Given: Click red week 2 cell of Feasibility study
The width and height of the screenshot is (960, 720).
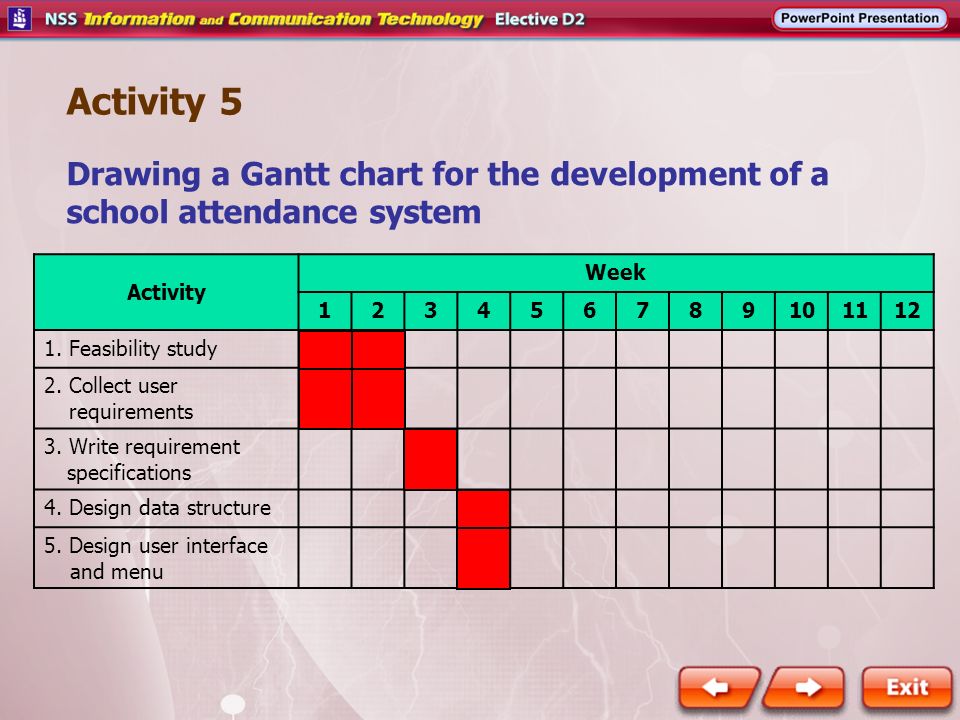Looking at the screenshot, I should click(378, 349).
